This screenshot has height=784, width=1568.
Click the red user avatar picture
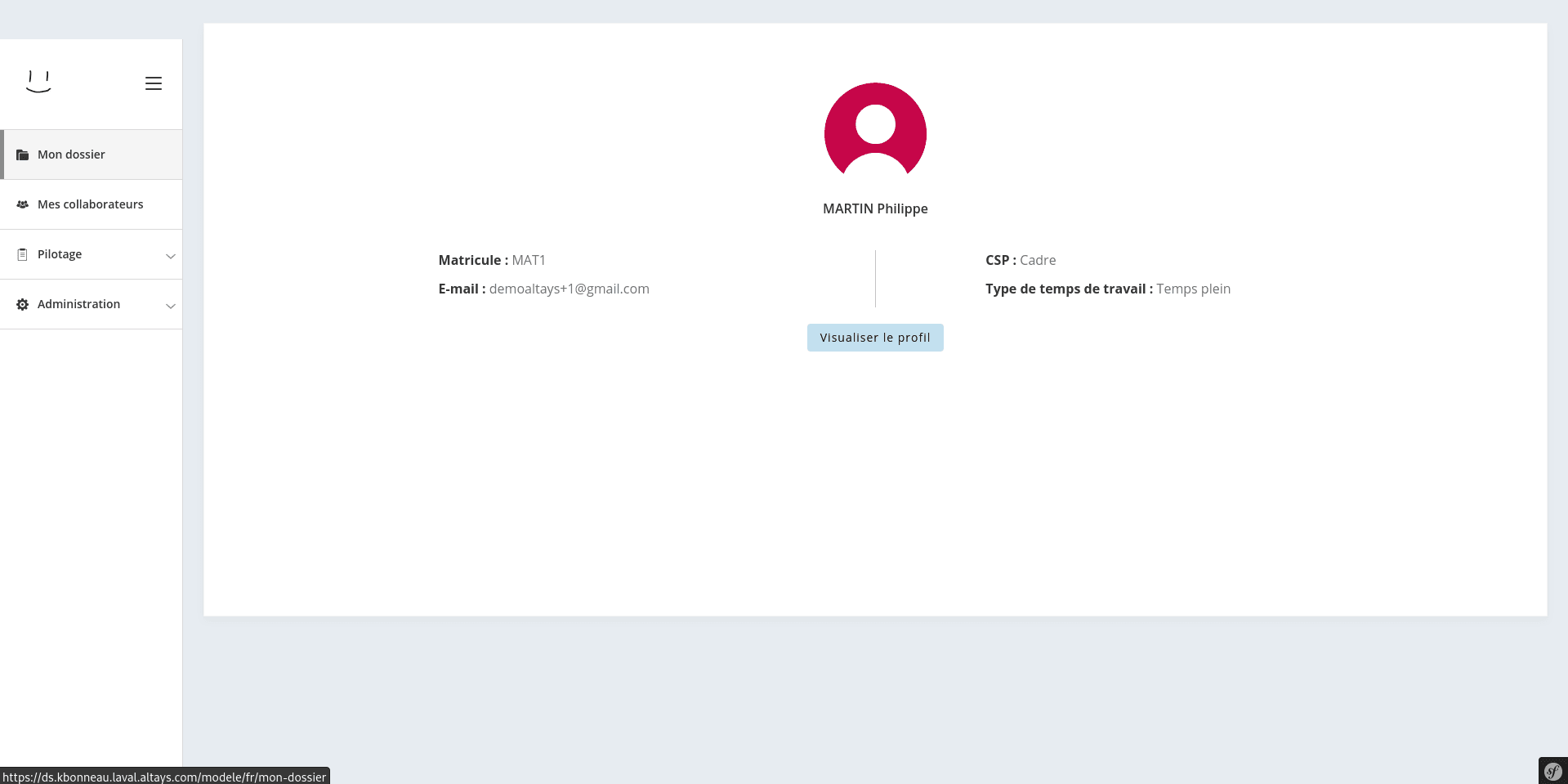click(875, 132)
